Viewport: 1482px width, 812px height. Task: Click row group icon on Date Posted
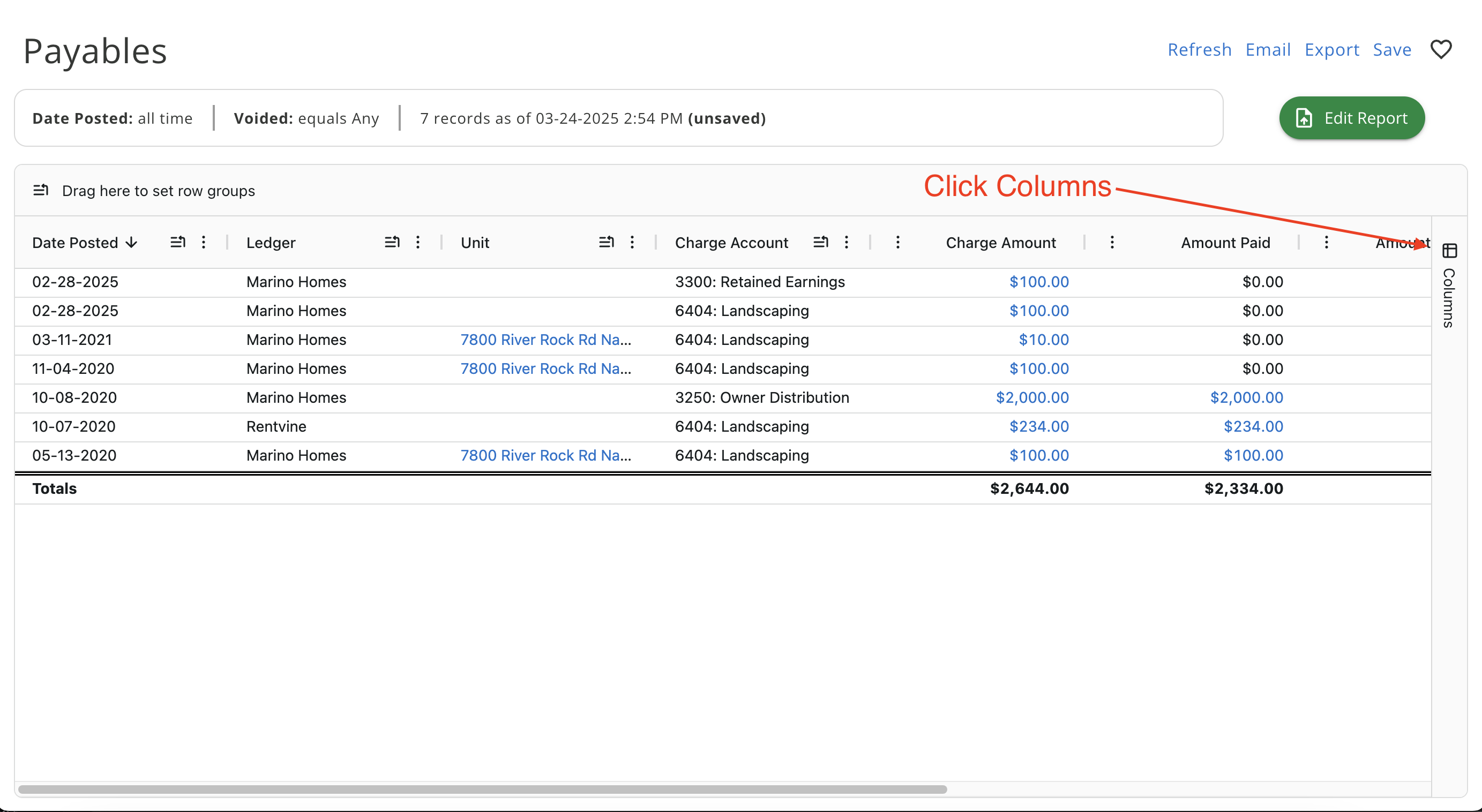[x=178, y=242]
